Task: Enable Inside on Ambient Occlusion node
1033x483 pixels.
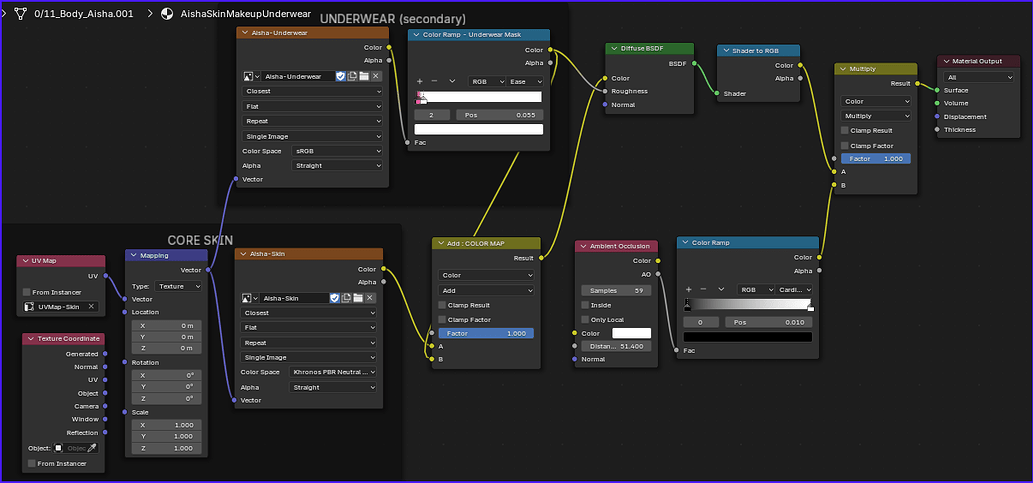Action: (585, 305)
